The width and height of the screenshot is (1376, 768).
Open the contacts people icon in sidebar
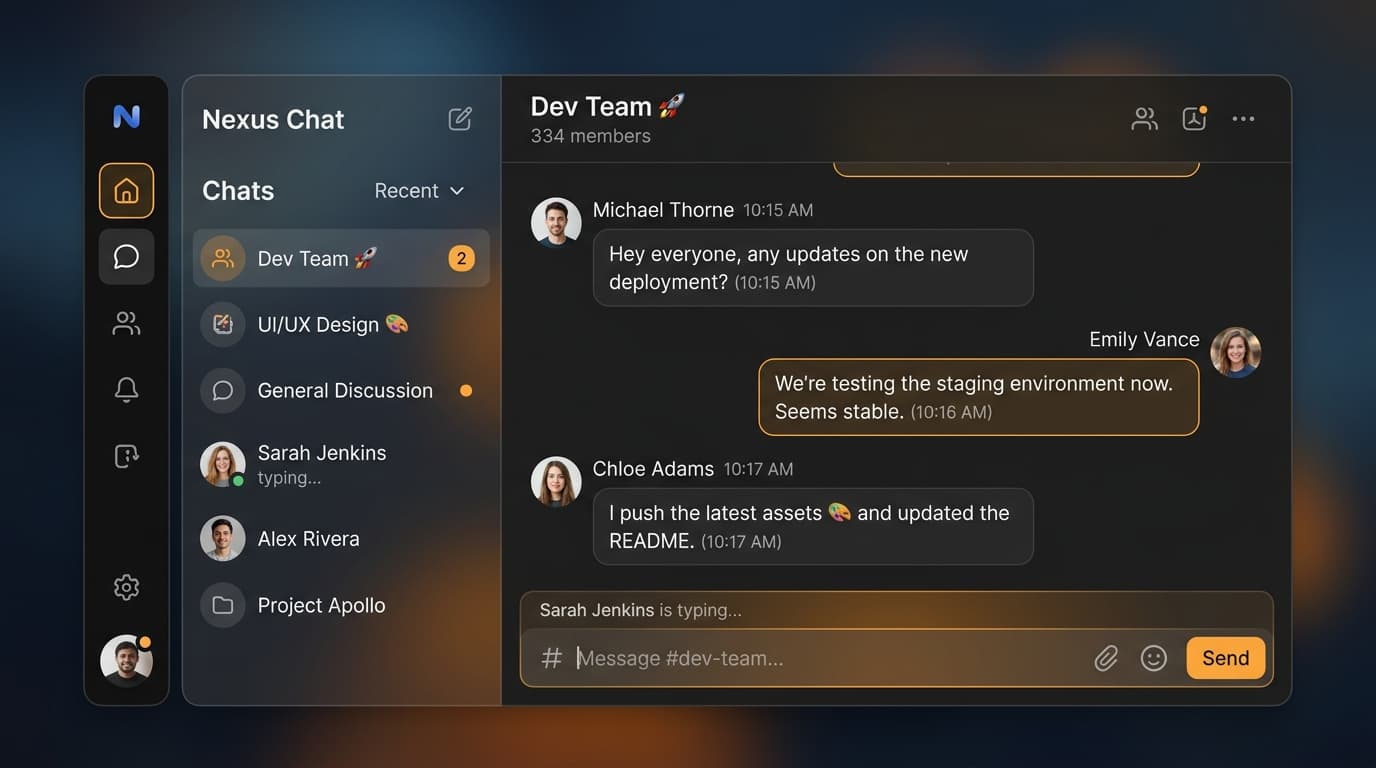[126, 323]
